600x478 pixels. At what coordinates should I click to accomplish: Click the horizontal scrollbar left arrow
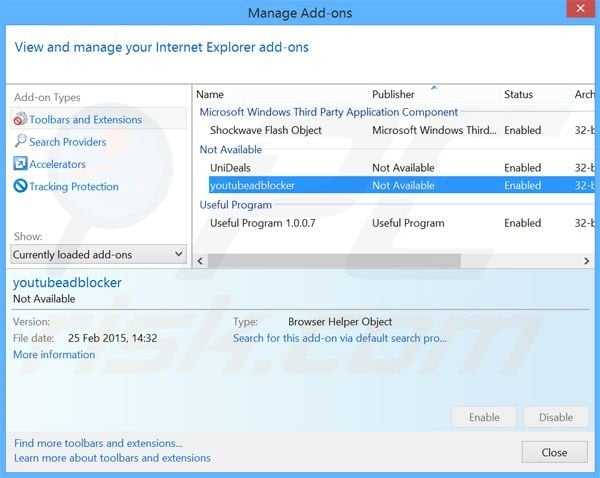click(x=201, y=261)
